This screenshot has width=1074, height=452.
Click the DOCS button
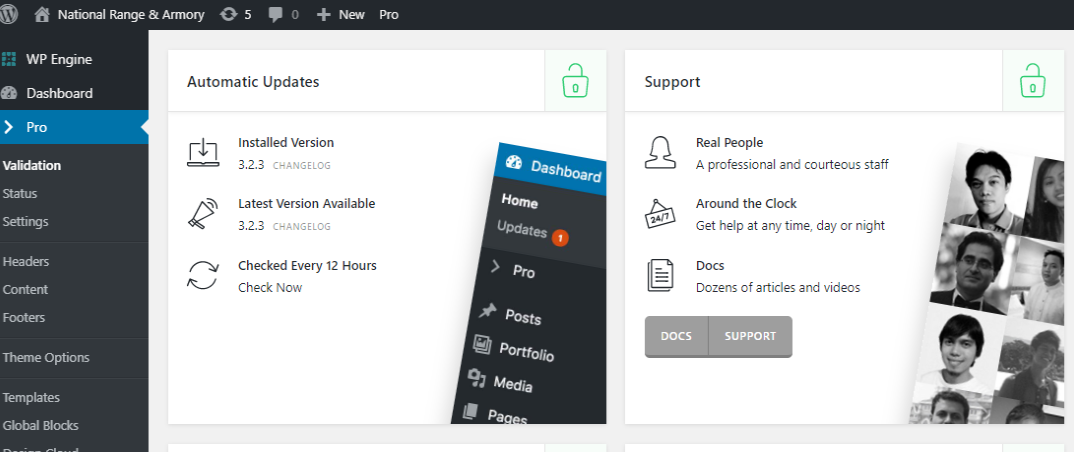pyautogui.click(x=676, y=336)
